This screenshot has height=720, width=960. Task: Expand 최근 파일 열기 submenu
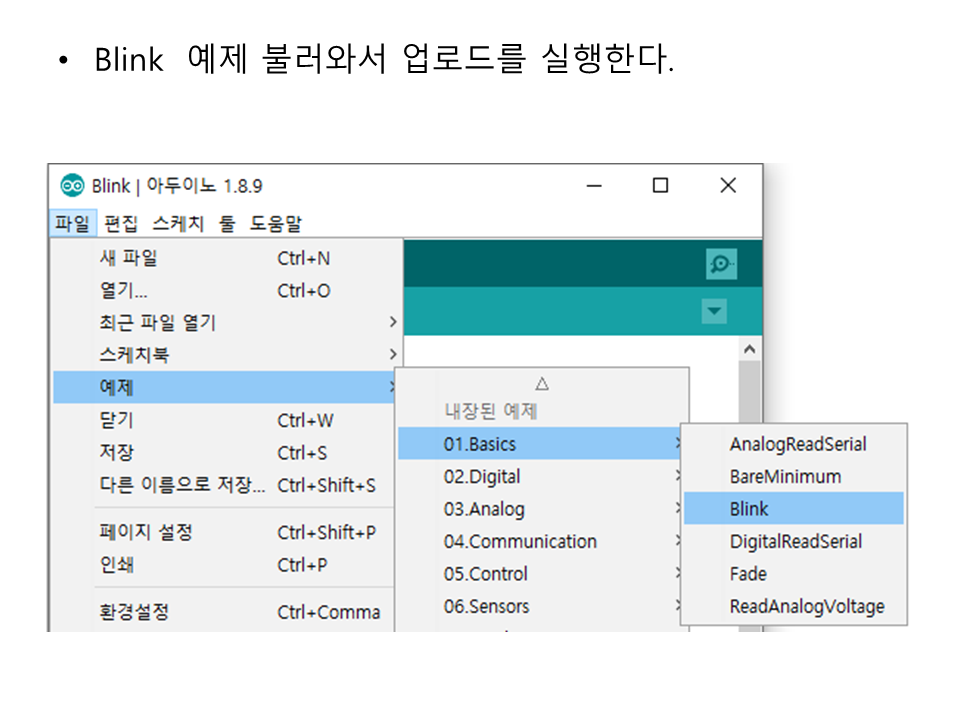227,322
